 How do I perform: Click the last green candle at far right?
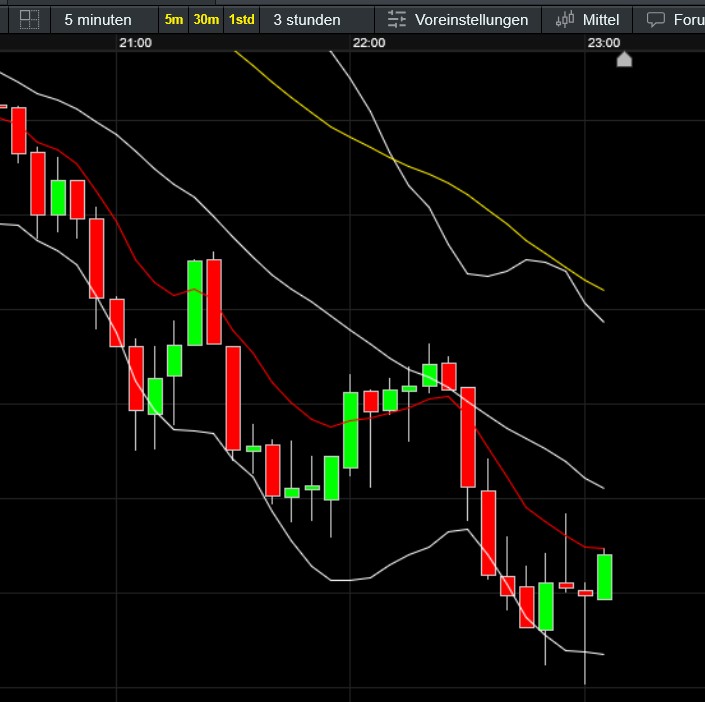605,577
